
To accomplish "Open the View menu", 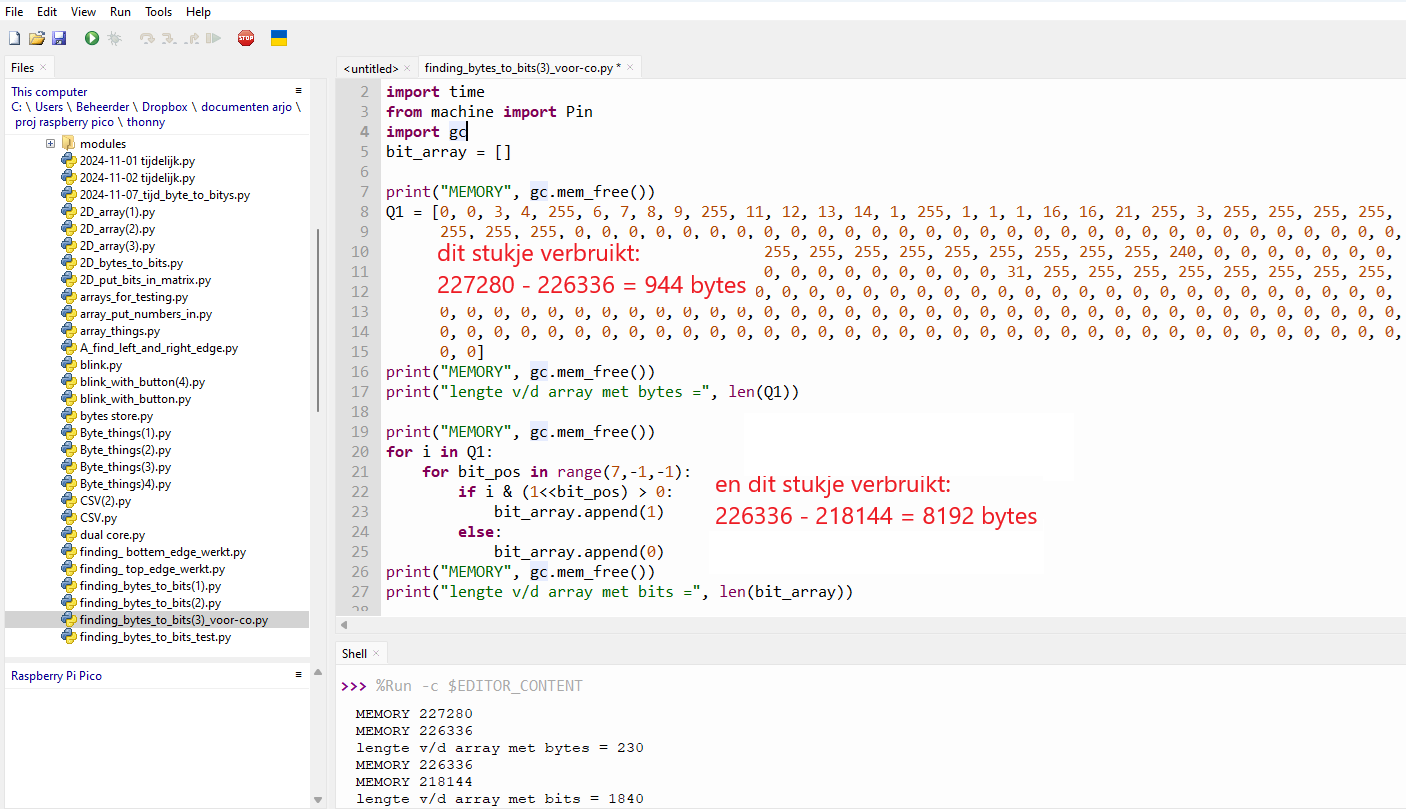I will (83, 12).
